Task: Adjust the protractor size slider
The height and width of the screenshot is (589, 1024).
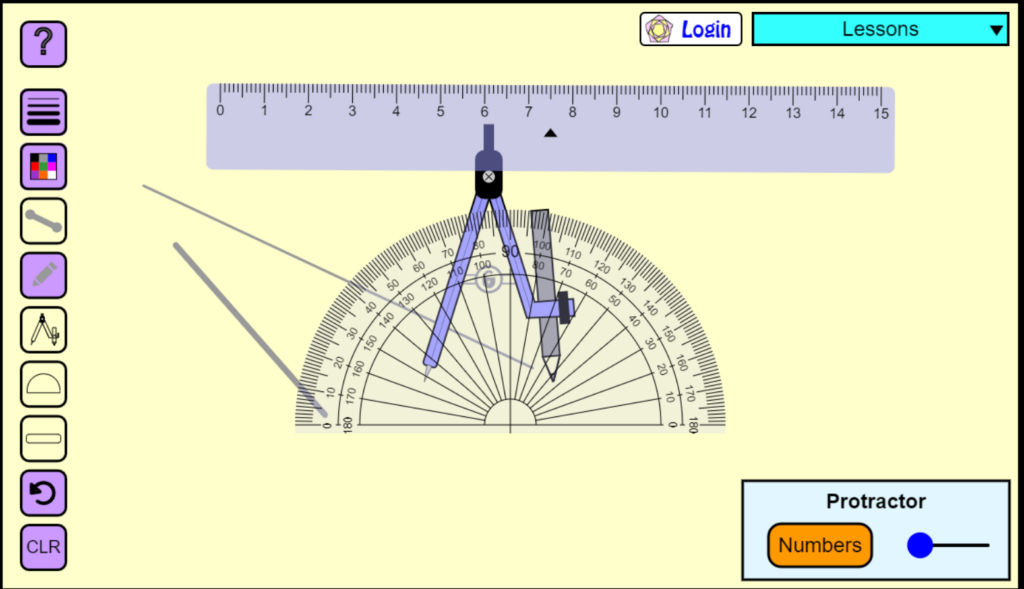Action: coord(919,545)
